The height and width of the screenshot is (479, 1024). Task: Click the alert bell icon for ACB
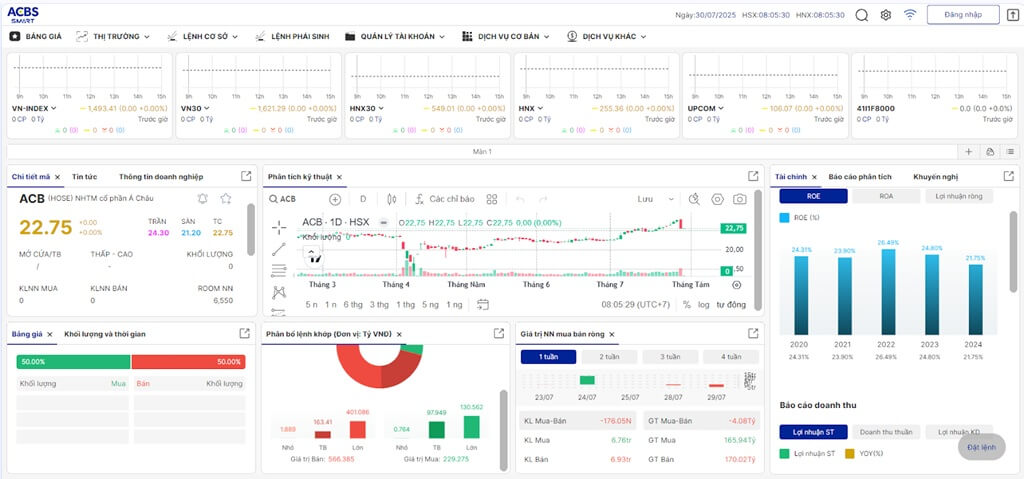204,199
